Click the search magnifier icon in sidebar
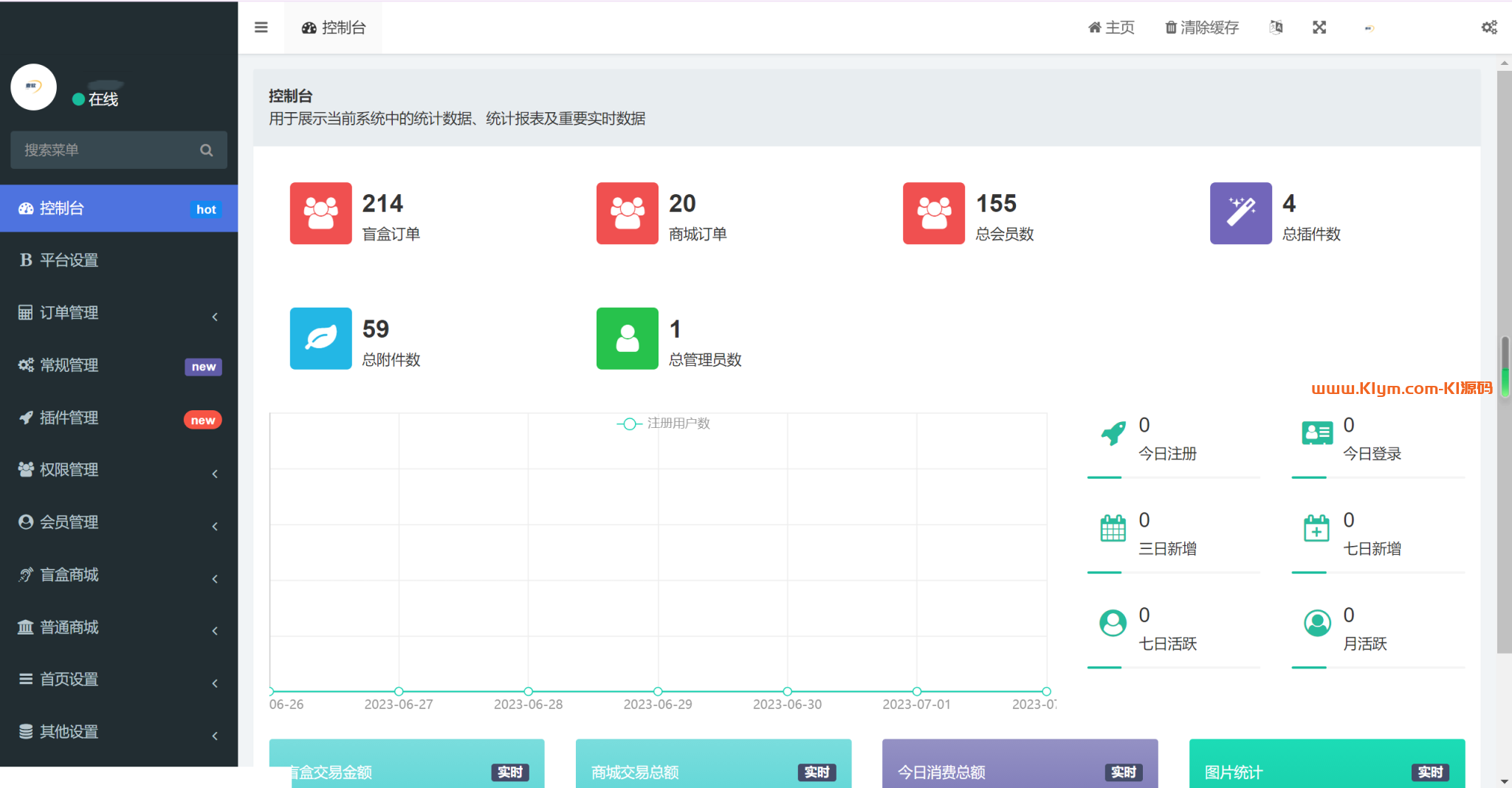The width and height of the screenshot is (1512, 788). click(x=207, y=151)
